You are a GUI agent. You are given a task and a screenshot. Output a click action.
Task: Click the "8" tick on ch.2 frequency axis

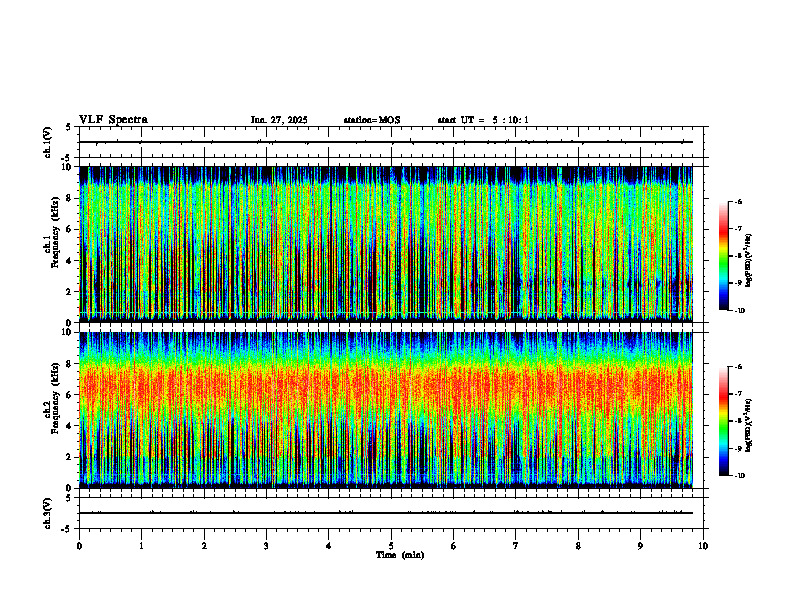(70, 364)
